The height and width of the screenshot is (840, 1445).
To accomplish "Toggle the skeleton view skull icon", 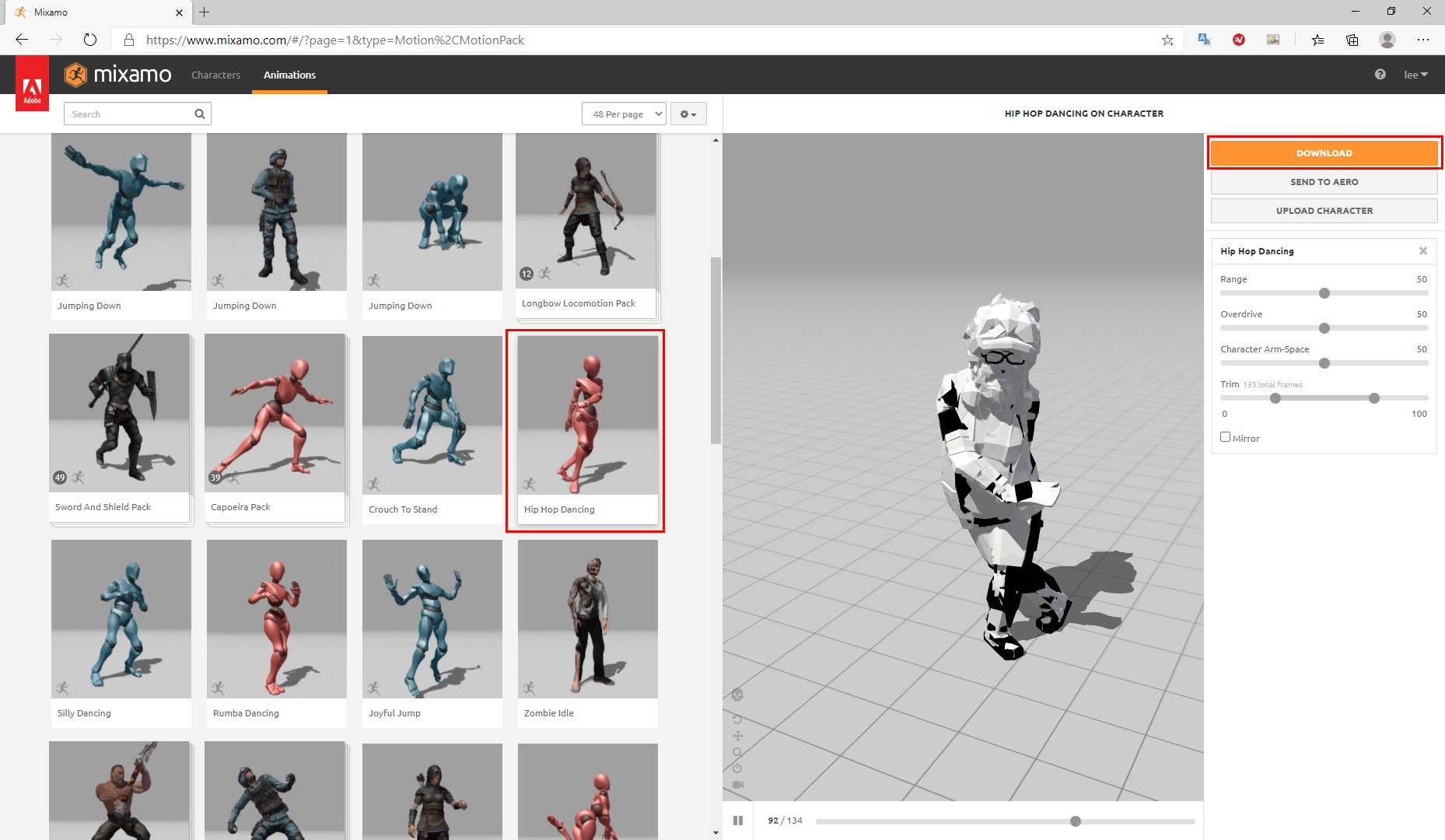I will click(737, 695).
